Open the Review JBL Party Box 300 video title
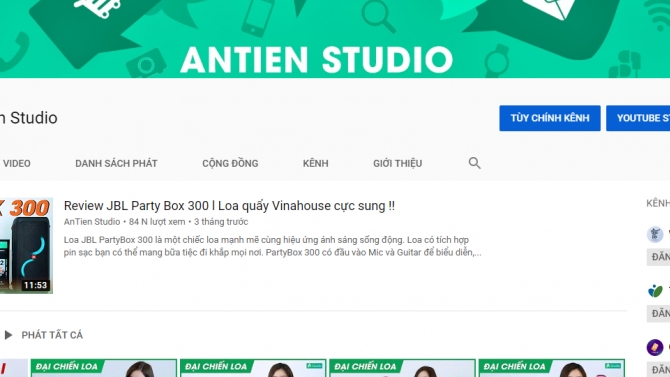Image resolution: width=670 pixels, height=377 pixels. 229,206
